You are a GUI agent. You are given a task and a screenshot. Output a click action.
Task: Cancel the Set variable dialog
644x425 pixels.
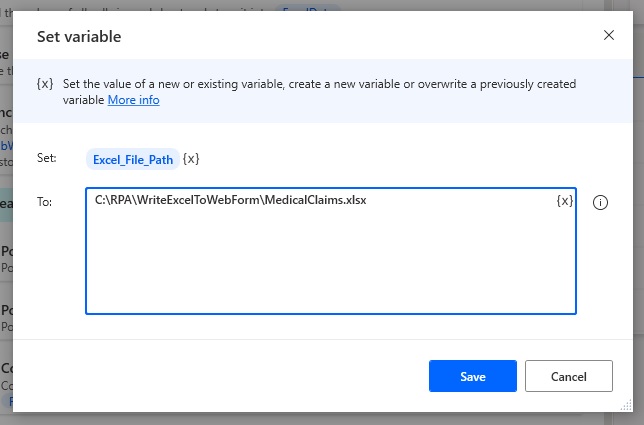568,376
